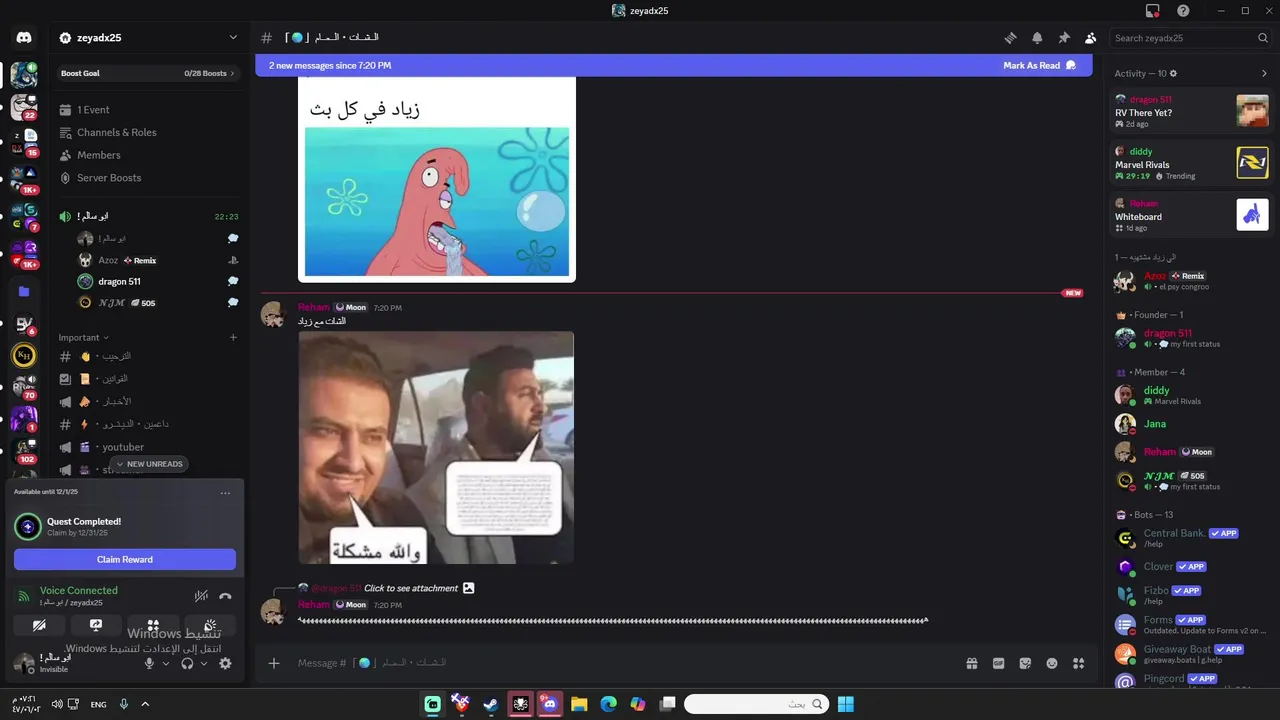Screen dimensions: 1280x720
Task: Open the soundboard button
Action: [x=210, y=625]
